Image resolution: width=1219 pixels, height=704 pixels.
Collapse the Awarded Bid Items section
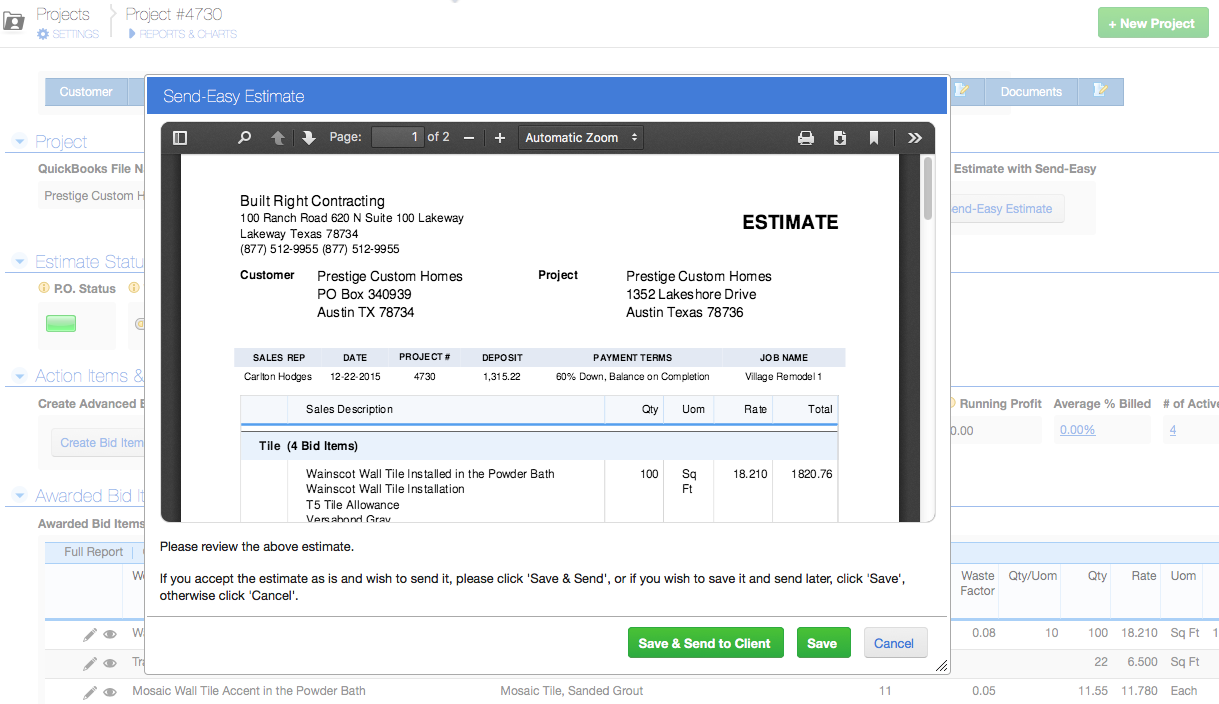[x=19, y=496]
